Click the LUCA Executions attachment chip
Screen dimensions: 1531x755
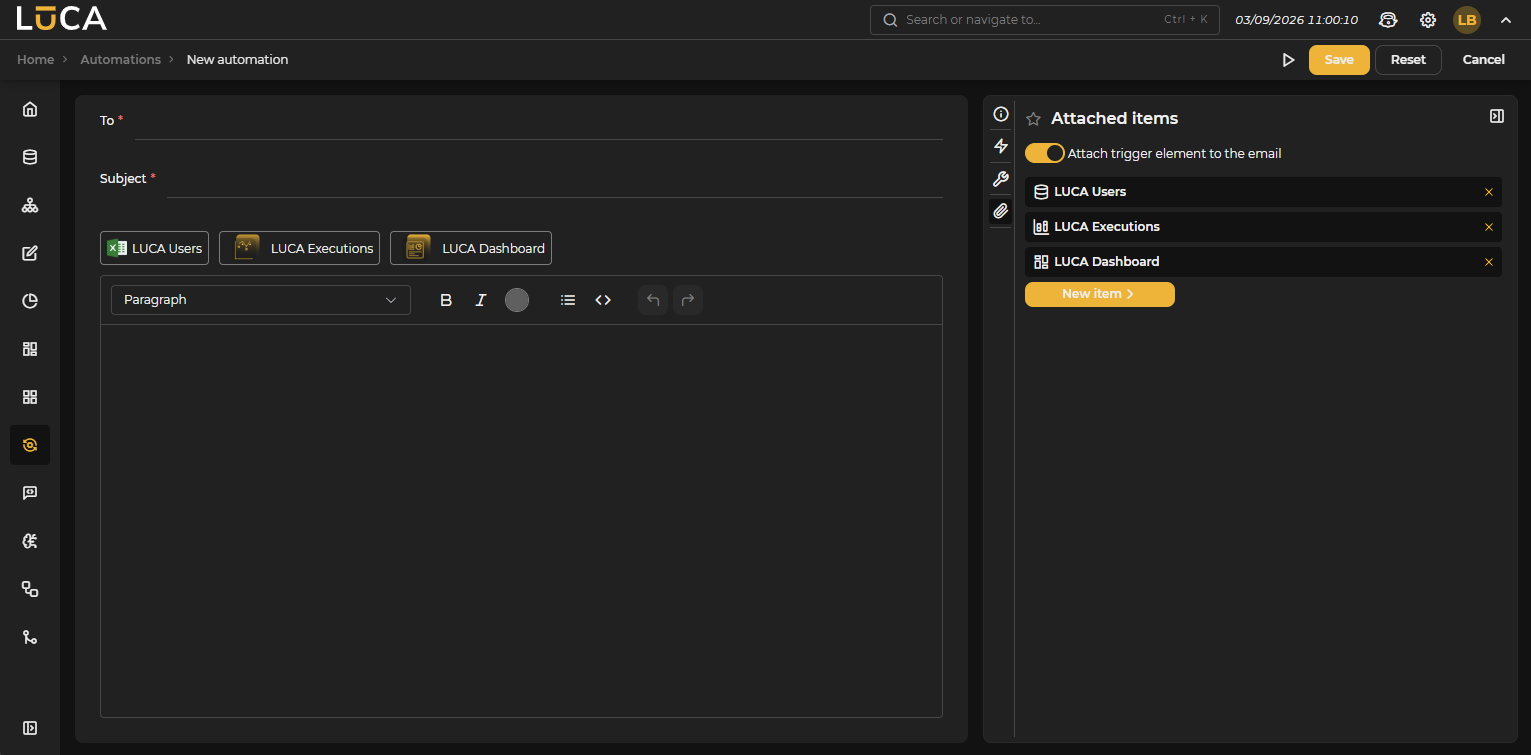(299, 248)
